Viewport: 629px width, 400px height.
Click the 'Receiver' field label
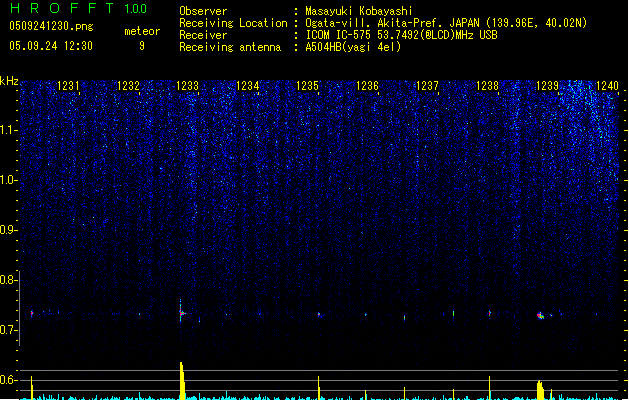point(203,35)
